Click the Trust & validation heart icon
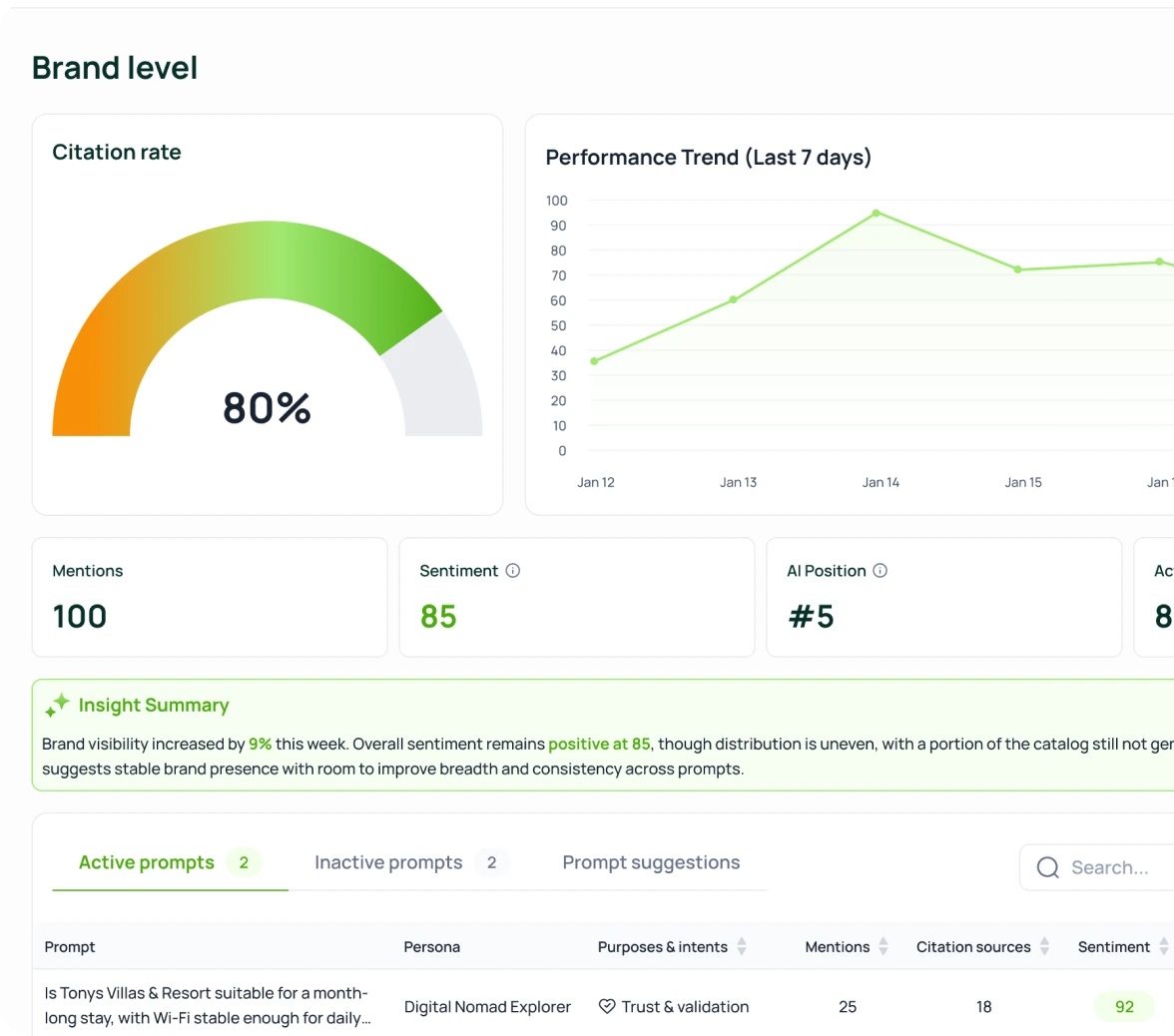The image size is (1174, 1036). [607, 1006]
